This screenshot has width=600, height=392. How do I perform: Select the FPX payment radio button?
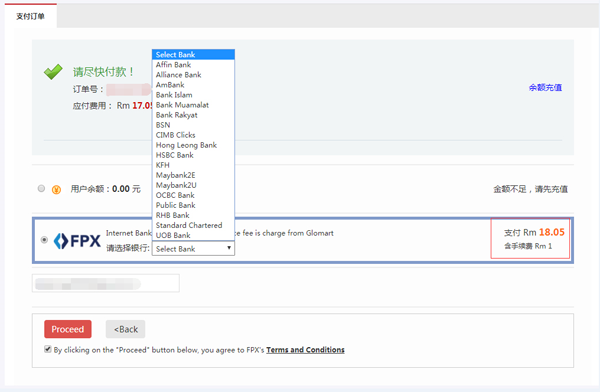click(44, 240)
